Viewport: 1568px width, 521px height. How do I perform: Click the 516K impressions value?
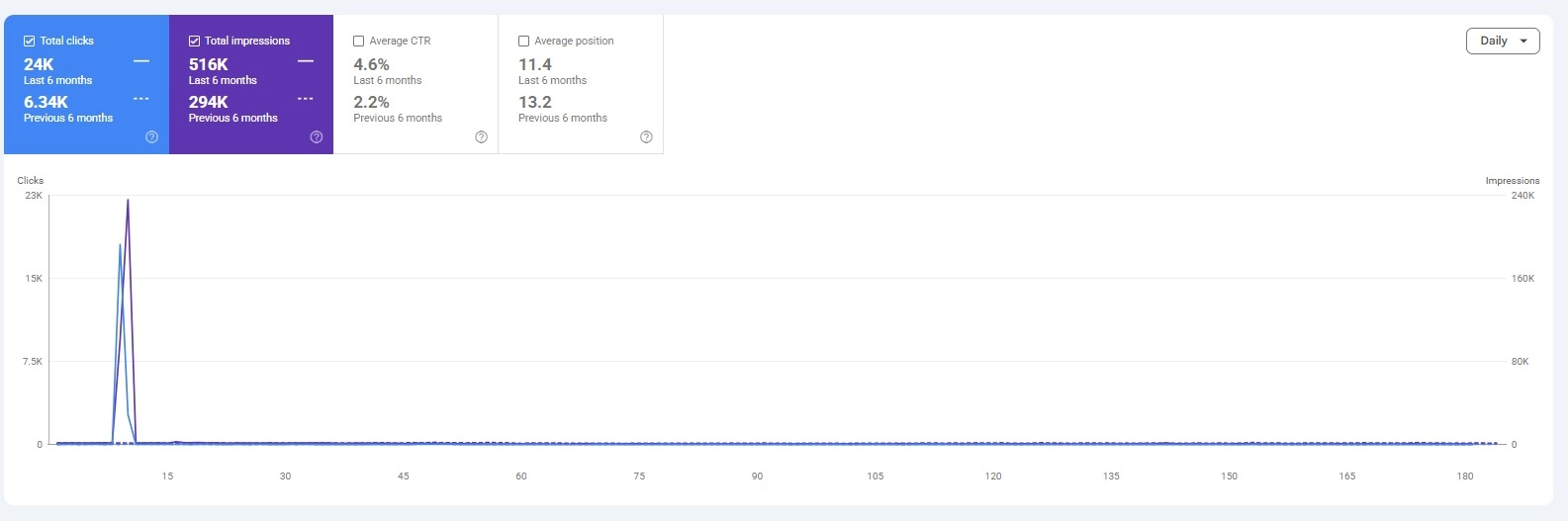tap(209, 64)
